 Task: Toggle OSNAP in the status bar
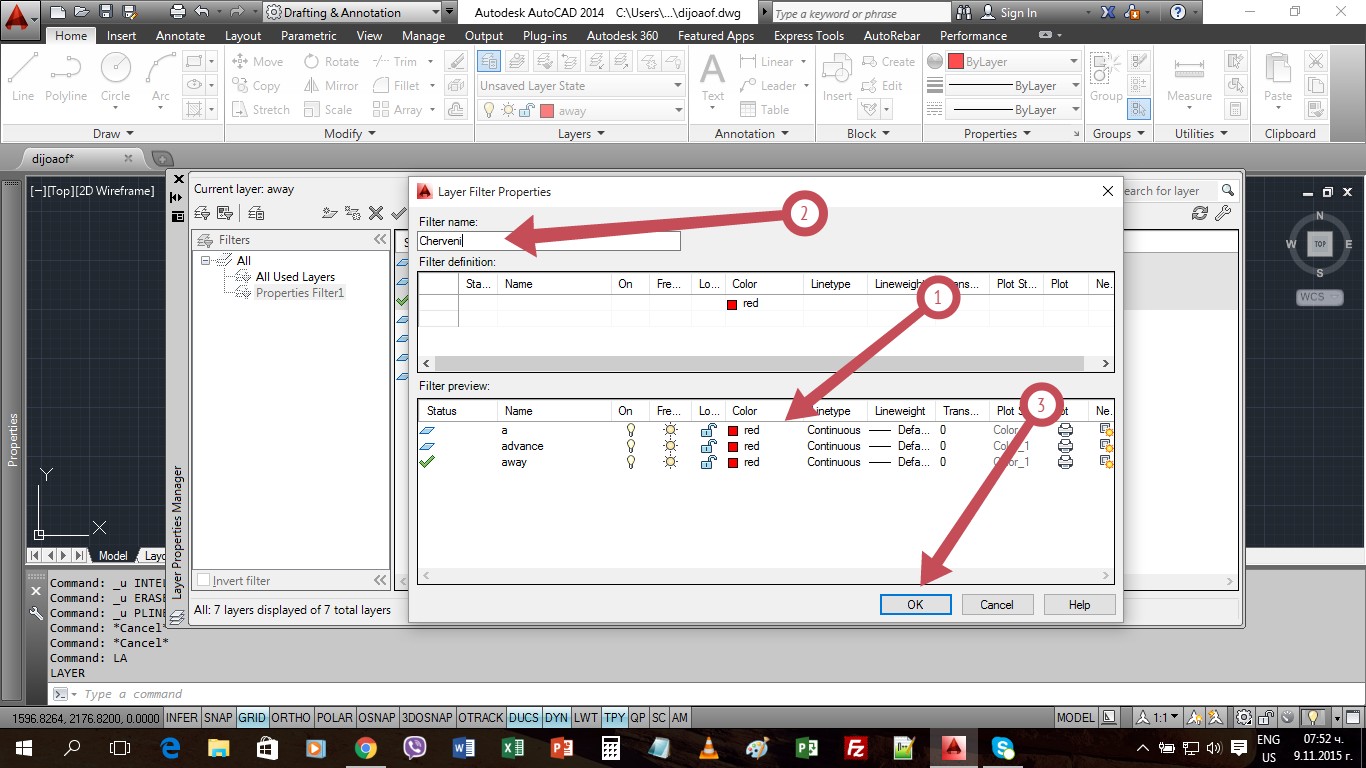tap(377, 718)
